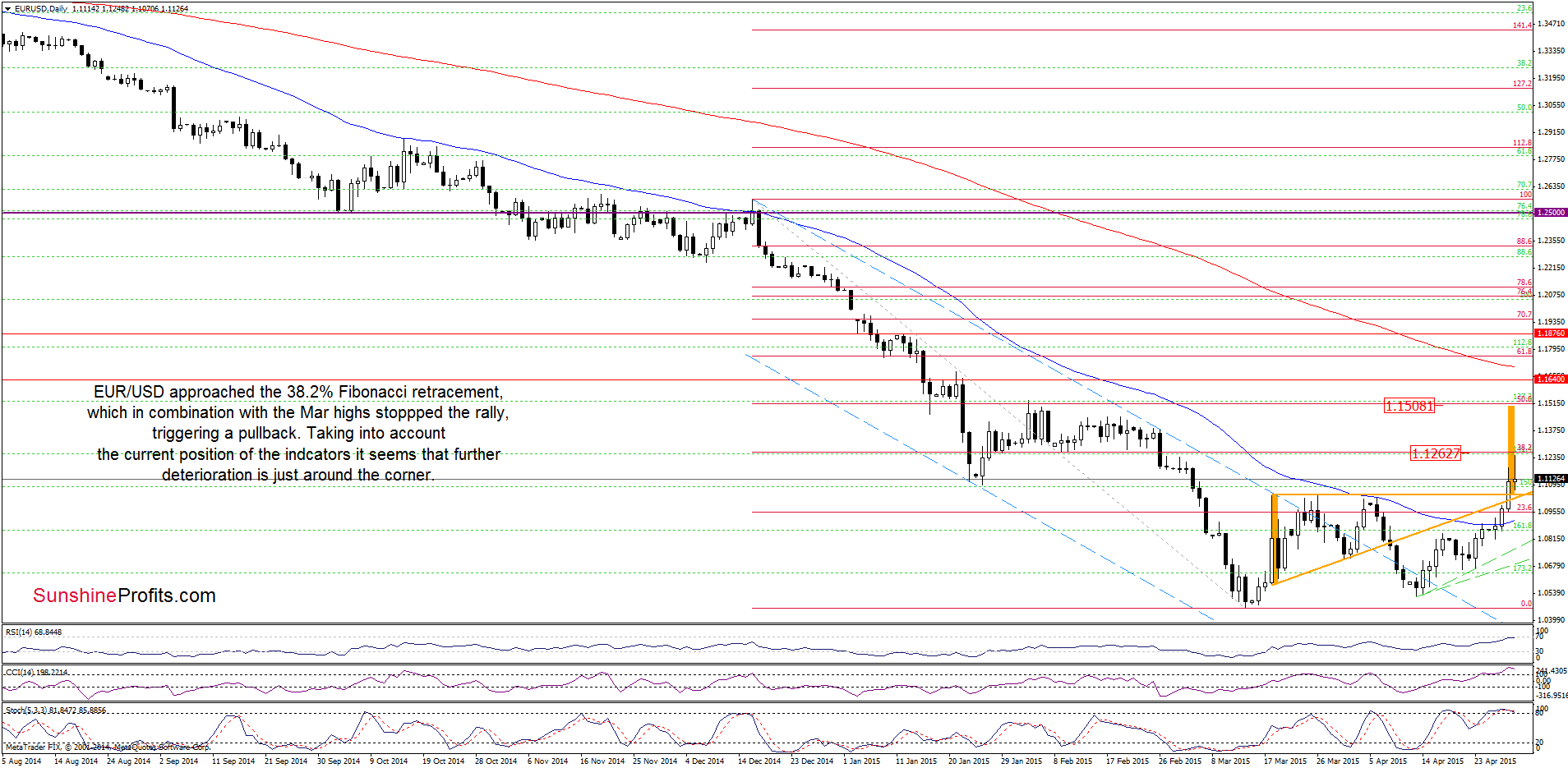
Task: Click the 9 Oct 2014 date label
Action: pyautogui.click(x=389, y=761)
